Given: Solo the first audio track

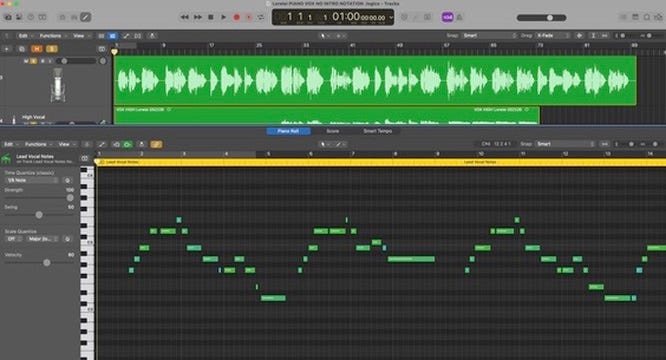Looking at the screenshot, I should tap(34, 61).
